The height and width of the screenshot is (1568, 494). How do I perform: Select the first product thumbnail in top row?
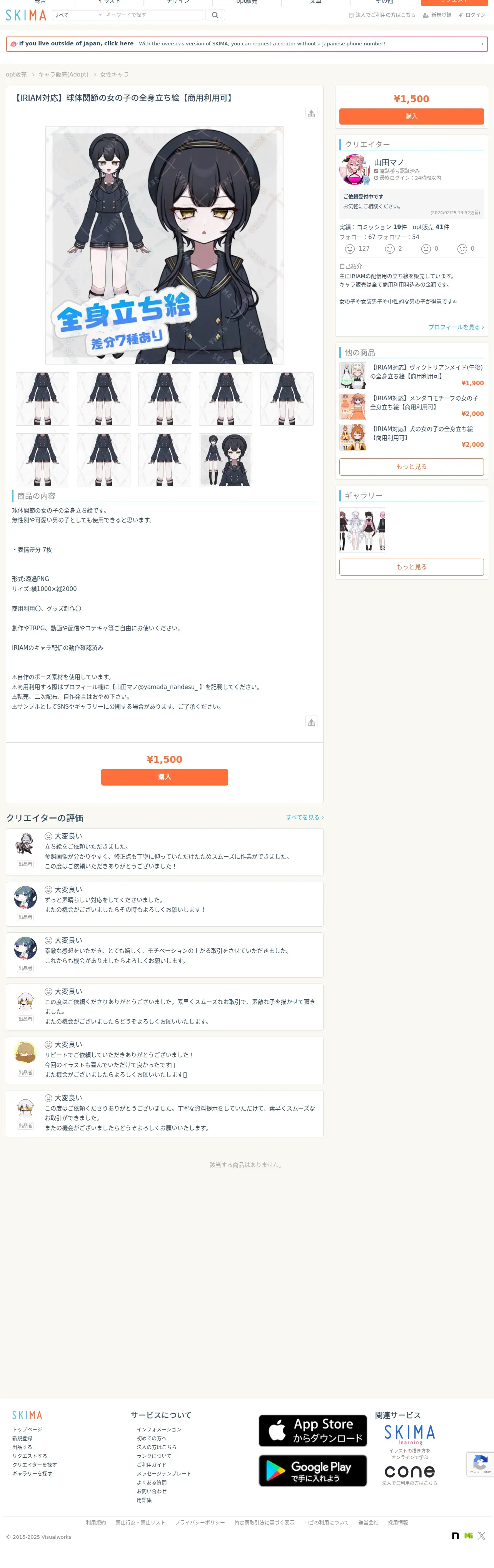pos(43,399)
